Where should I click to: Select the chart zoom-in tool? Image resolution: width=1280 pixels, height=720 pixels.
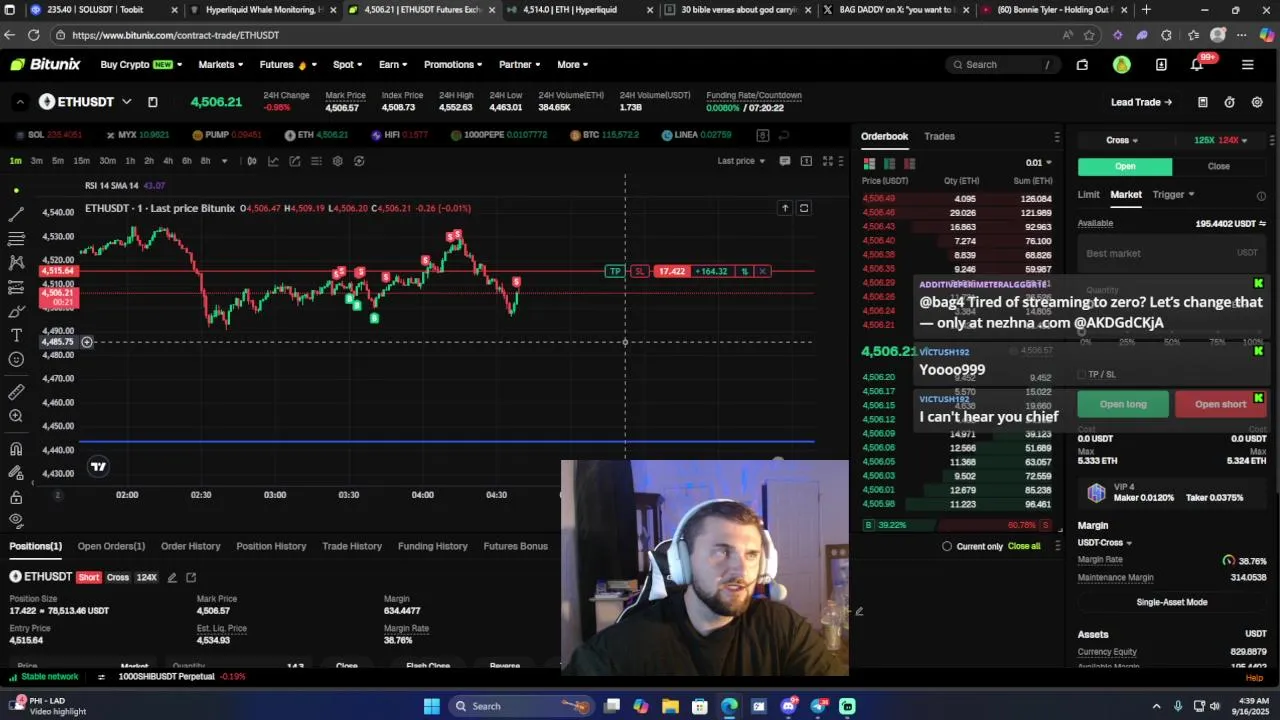(x=16, y=416)
